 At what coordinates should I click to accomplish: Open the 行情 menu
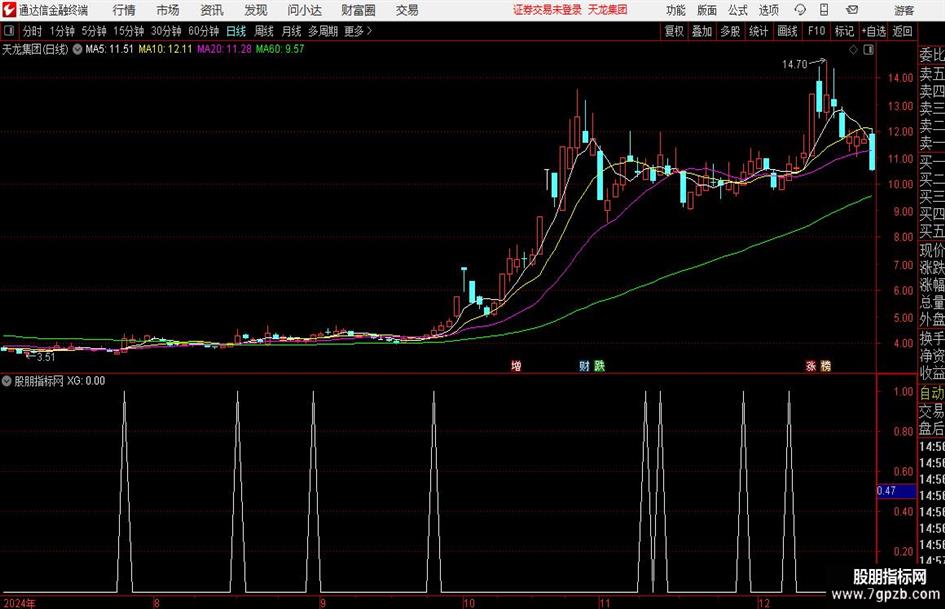coord(124,10)
